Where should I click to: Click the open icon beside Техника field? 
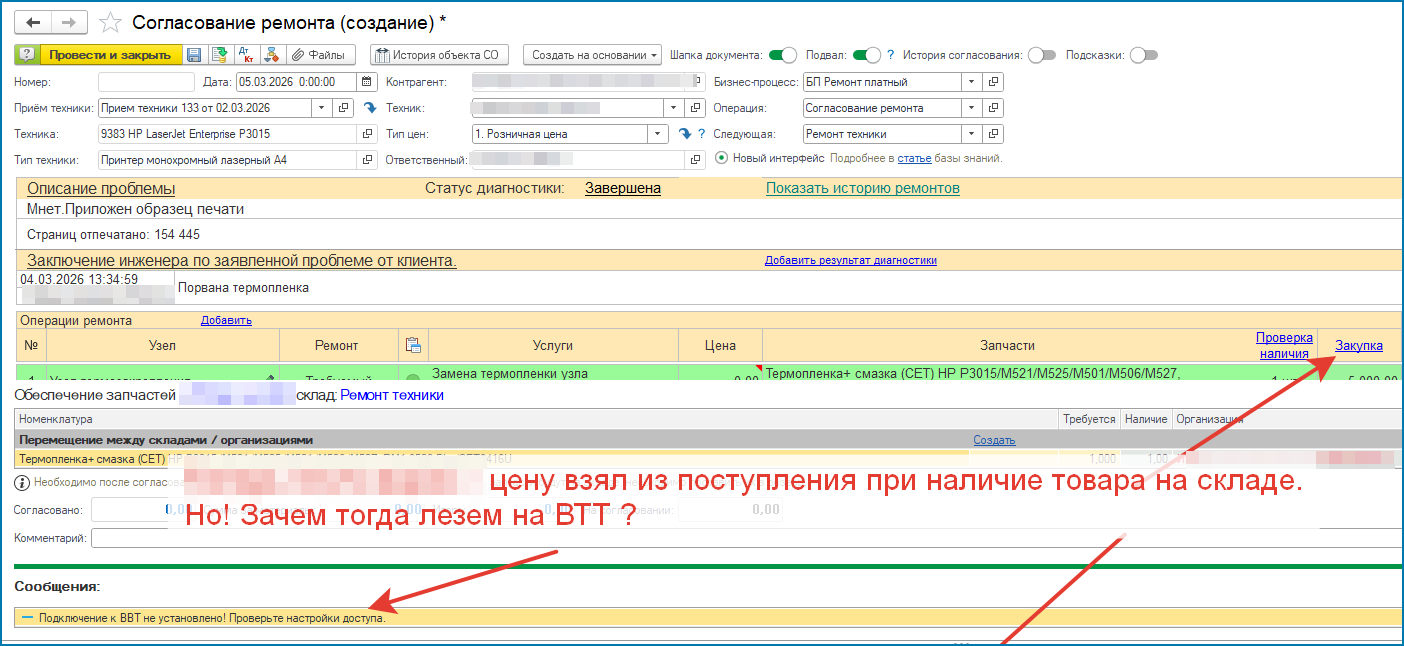[367, 134]
